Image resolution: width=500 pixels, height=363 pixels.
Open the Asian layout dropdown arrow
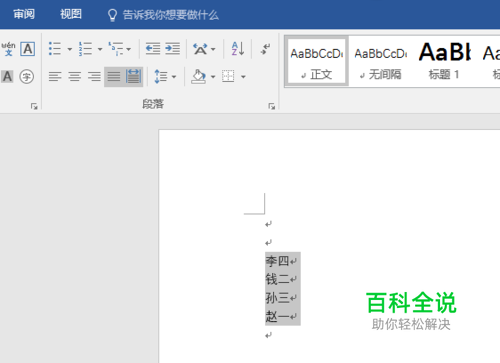tap(213, 49)
